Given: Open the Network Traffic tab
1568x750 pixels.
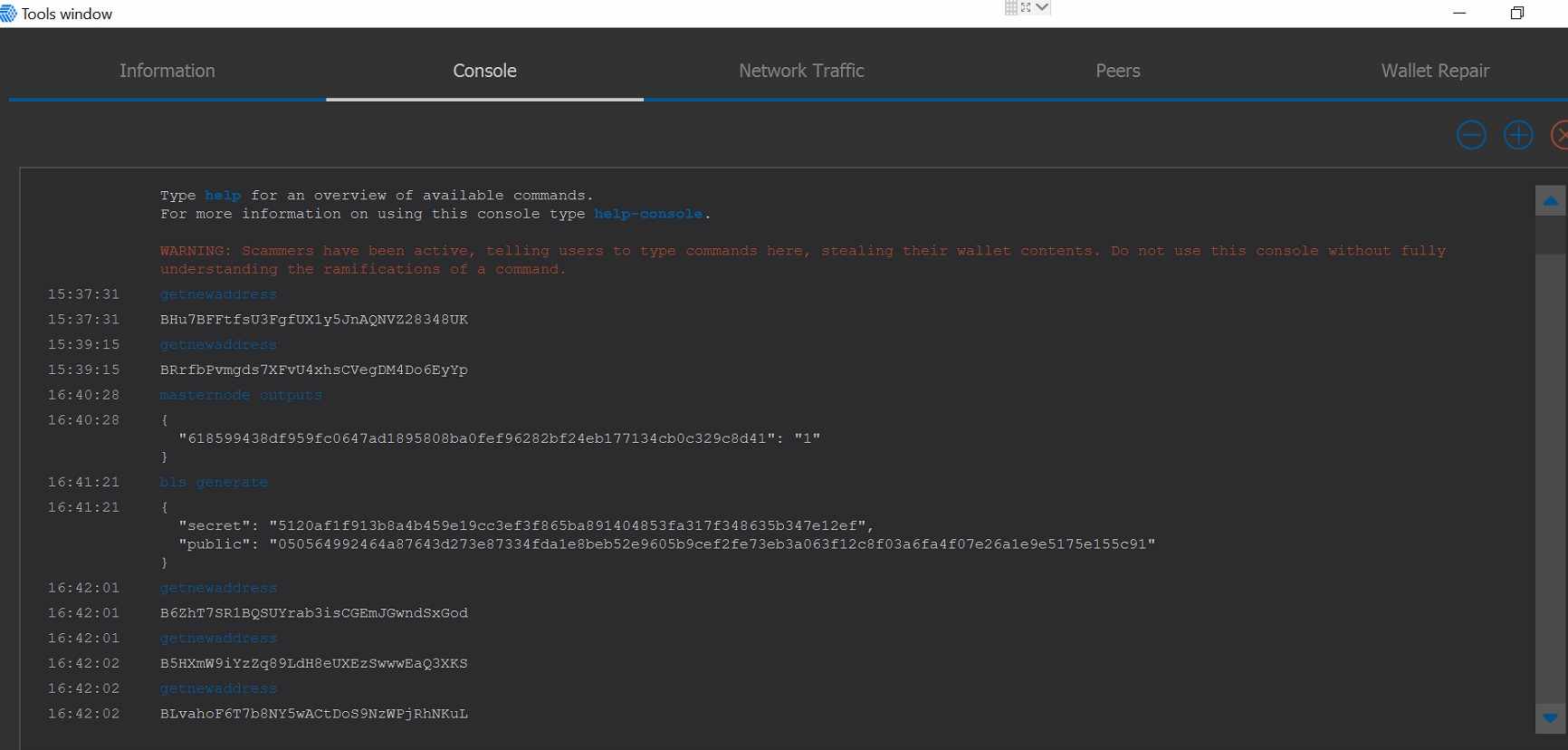Looking at the screenshot, I should tap(801, 71).
